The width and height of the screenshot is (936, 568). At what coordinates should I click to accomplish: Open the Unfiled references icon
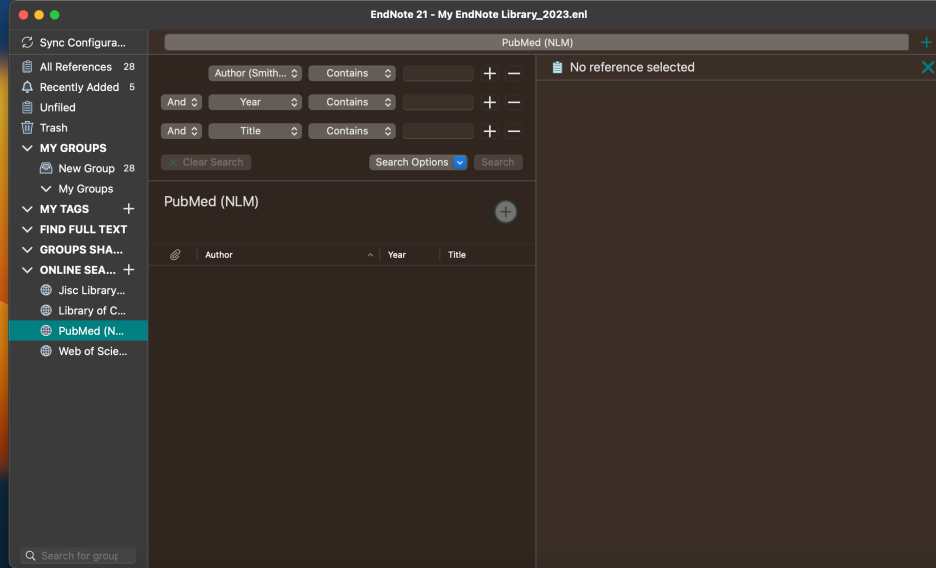27,107
